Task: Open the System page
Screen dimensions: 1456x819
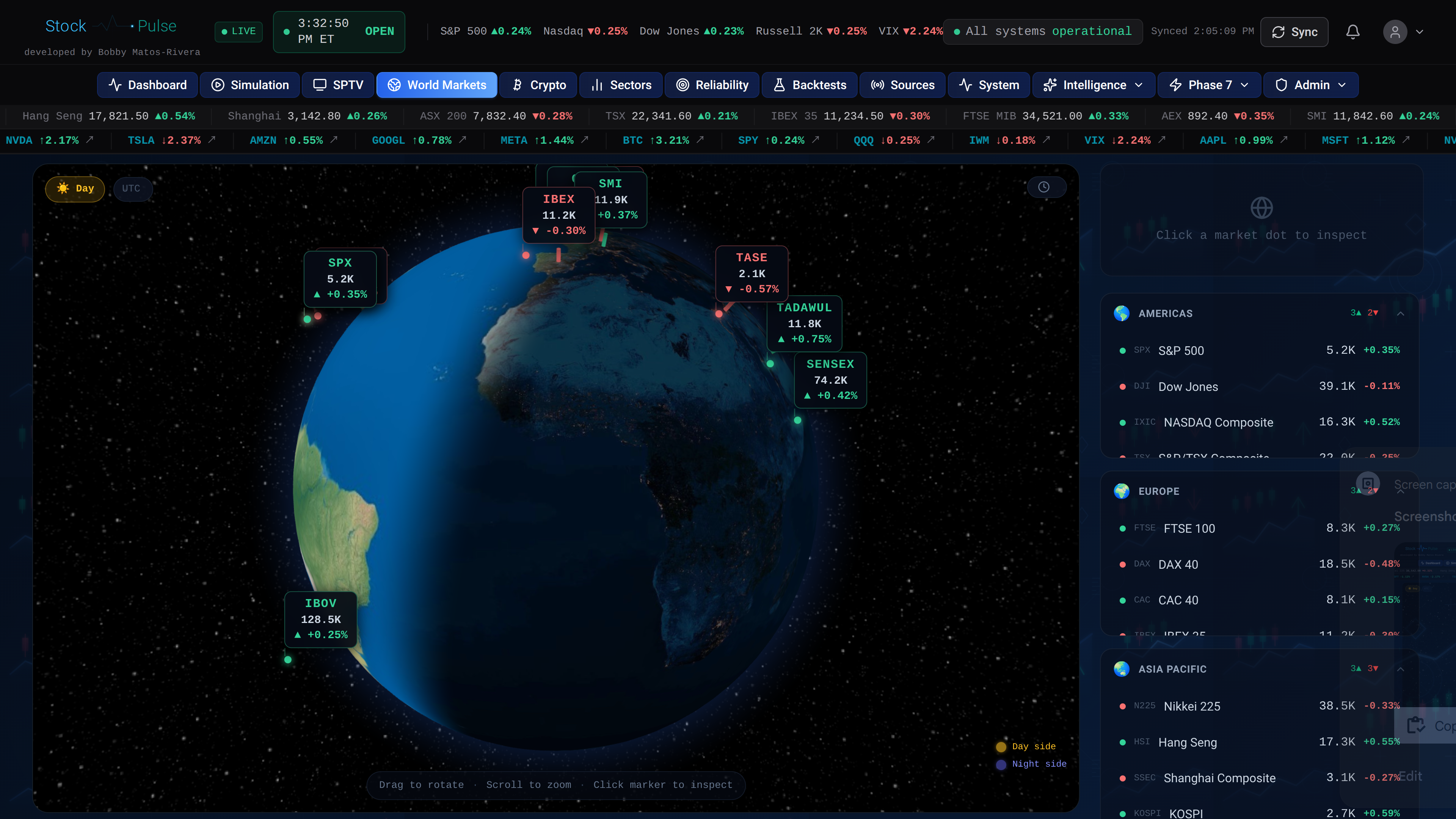Action: pyautogui.click(x=988, y=85)
